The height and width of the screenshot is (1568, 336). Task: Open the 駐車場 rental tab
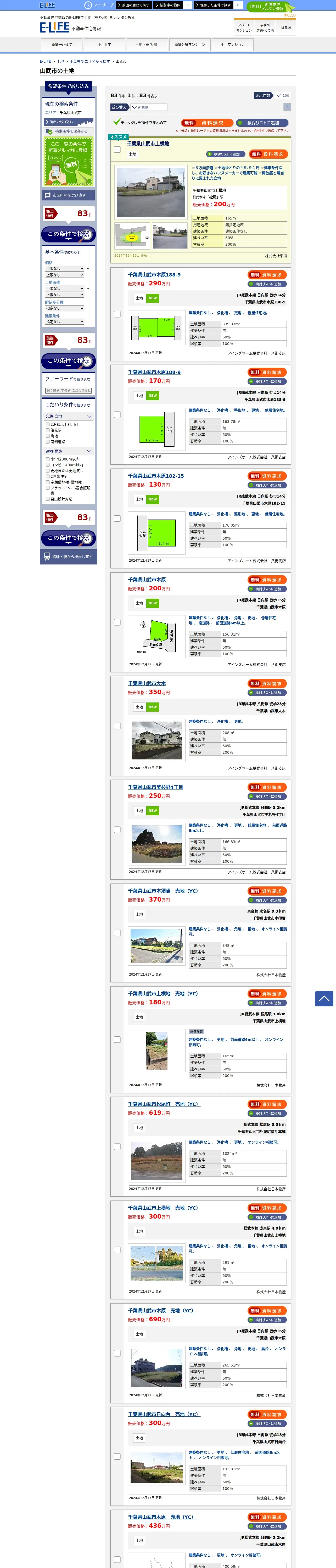pyautogui.click(x=286, y=28)
